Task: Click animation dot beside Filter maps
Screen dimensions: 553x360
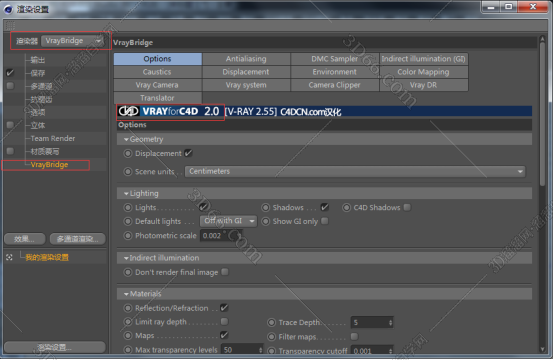Action: click(271, 337)
